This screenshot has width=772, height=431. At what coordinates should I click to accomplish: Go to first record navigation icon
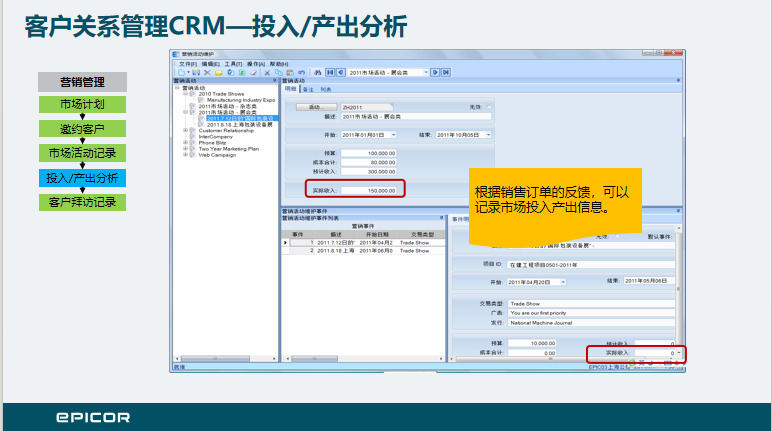click(x=330, y=72)
